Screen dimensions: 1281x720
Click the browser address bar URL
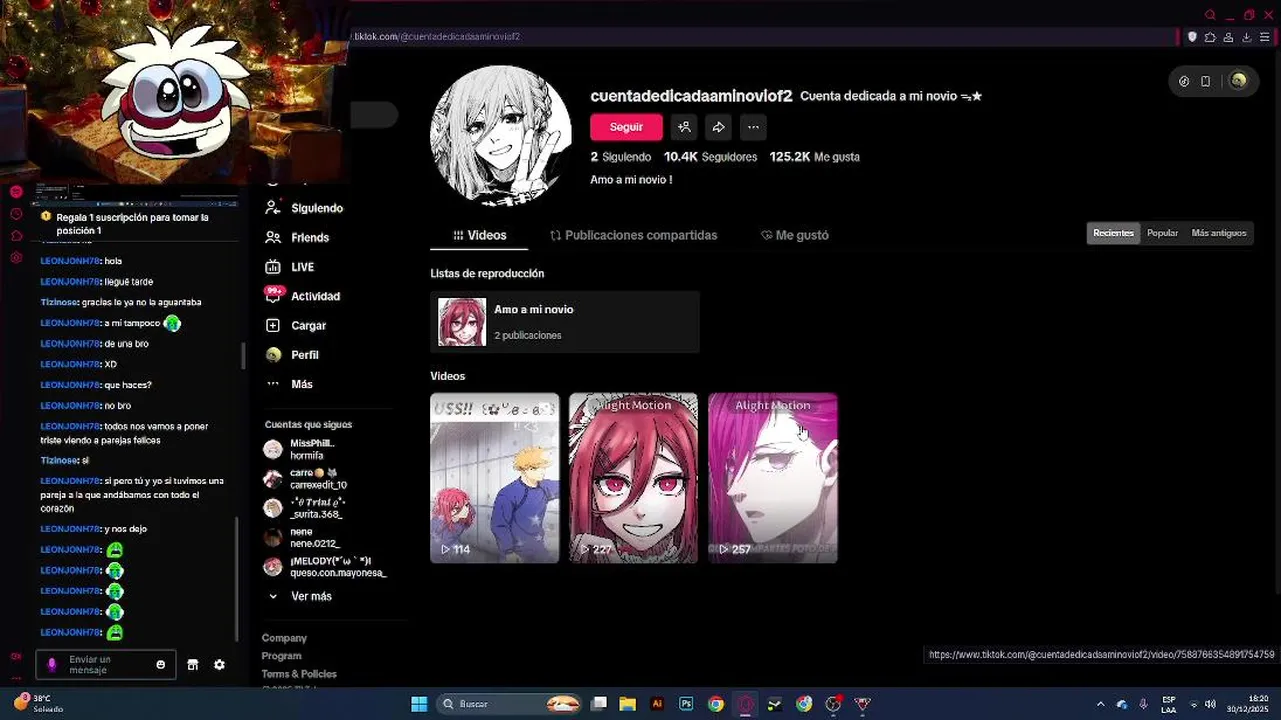point(437,37)
